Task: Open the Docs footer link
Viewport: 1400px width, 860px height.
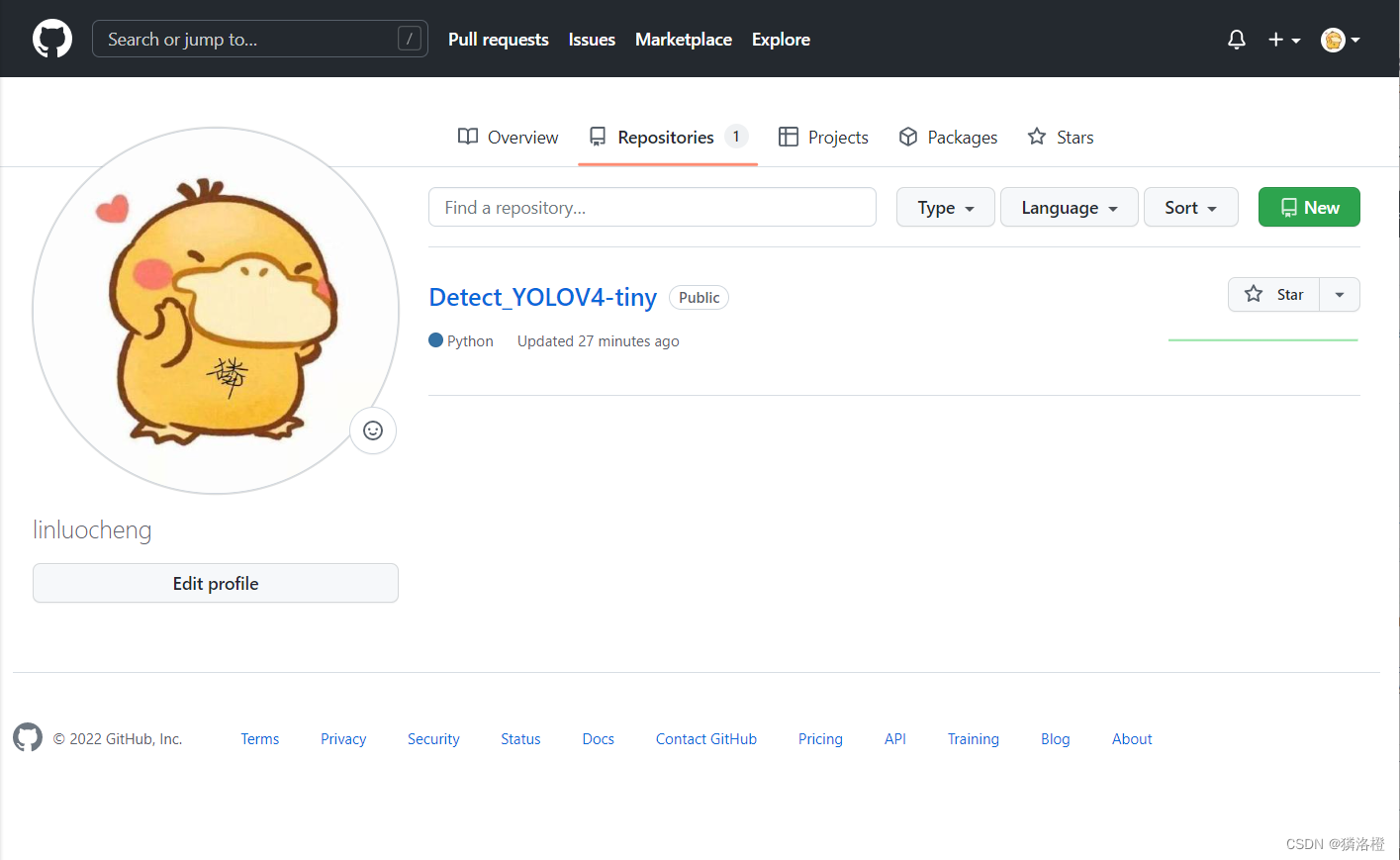Action: tap(599, 738)
